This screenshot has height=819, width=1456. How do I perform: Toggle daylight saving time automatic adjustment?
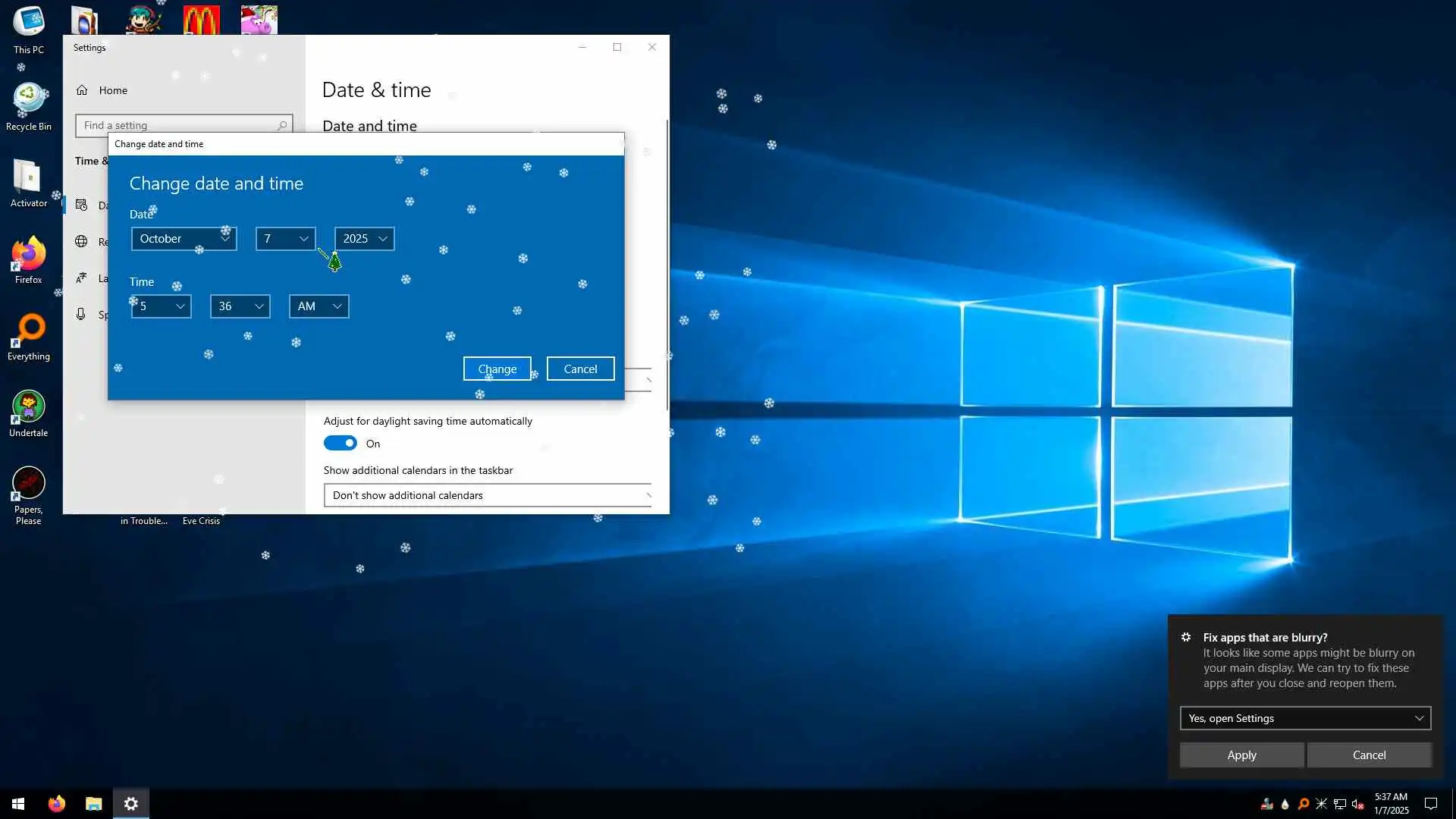pos(340,444)
